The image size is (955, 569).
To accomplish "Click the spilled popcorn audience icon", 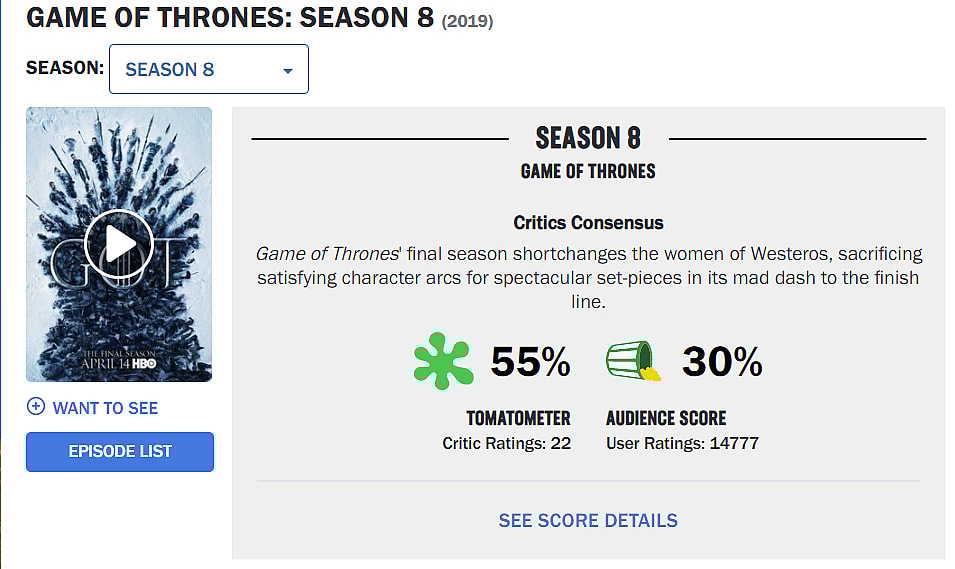I will pos(633,361).
